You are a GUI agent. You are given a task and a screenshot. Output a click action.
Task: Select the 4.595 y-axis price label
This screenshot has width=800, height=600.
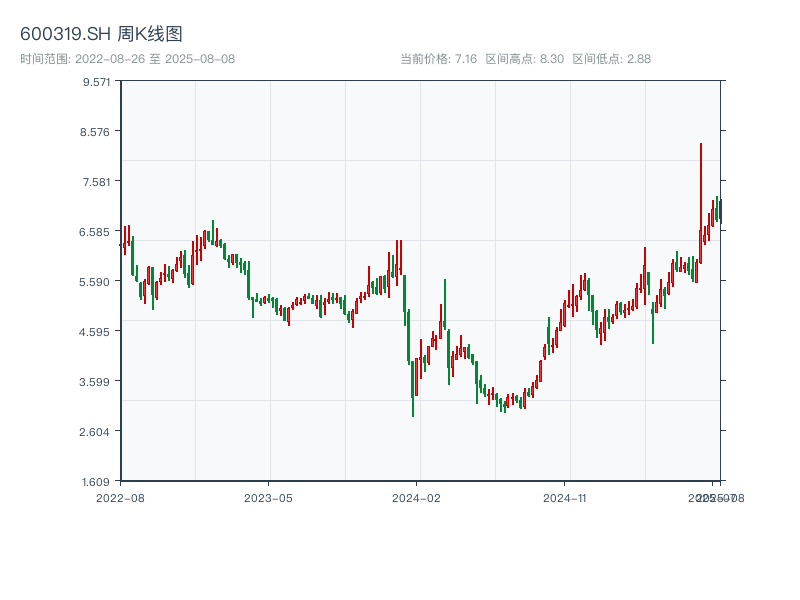[97, 332]
